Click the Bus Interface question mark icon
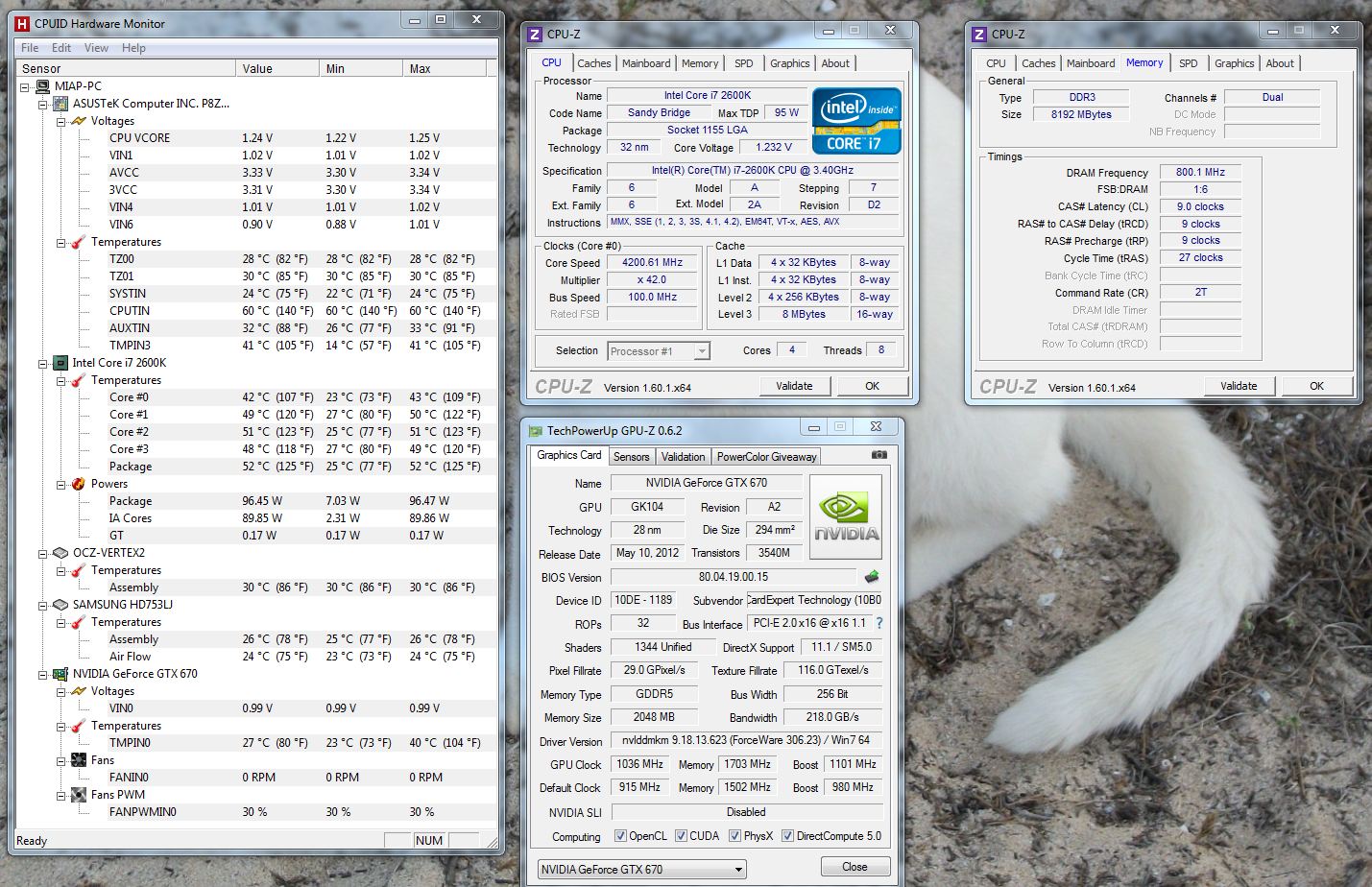The image size is (1372, 887). point(879,623)
